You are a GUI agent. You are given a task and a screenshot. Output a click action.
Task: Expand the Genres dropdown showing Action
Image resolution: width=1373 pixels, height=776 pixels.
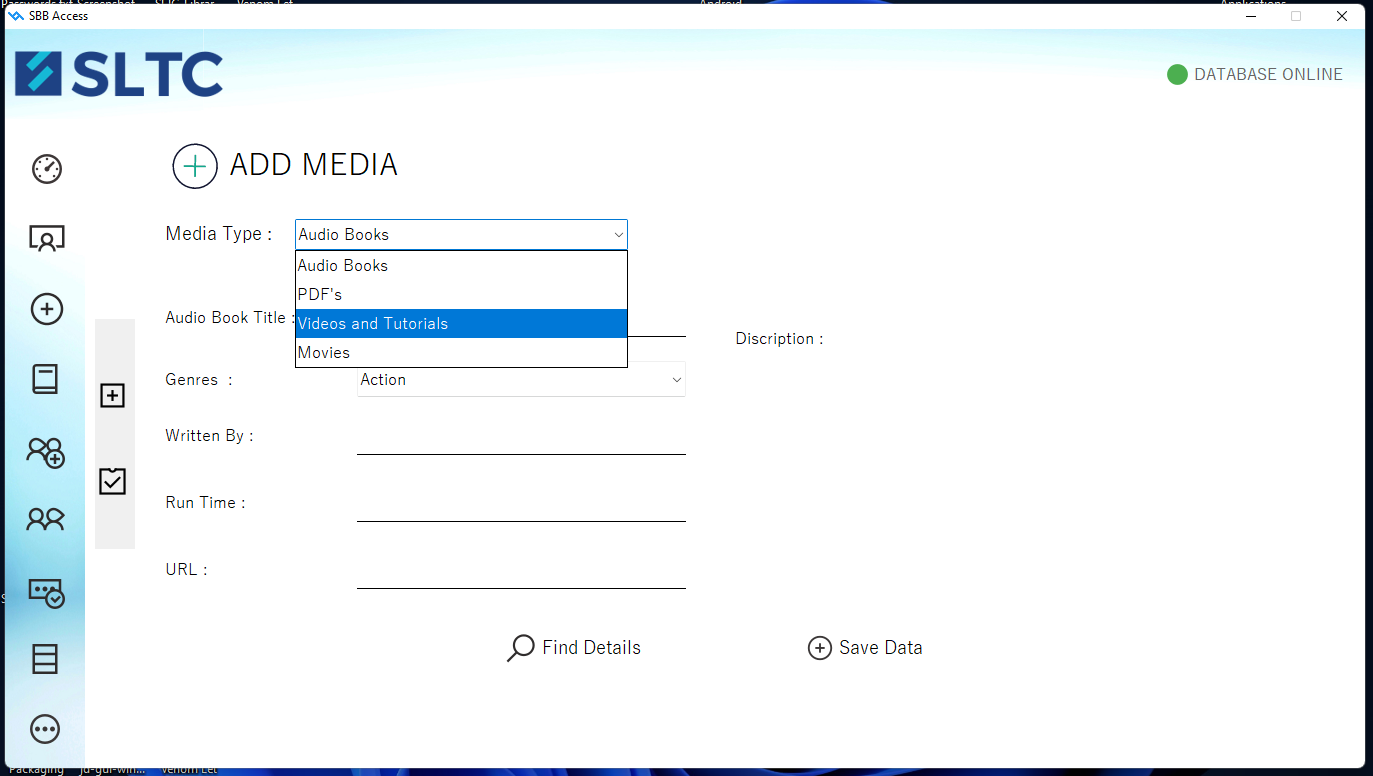(x=521, y=380)
